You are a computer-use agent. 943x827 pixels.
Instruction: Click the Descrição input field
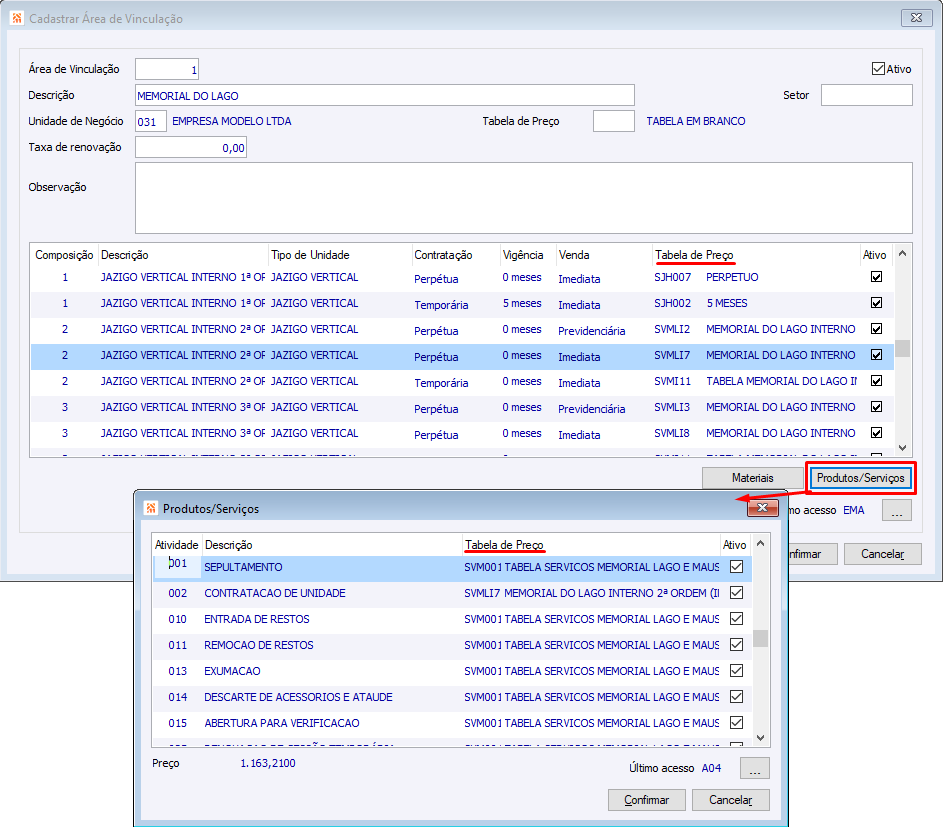pyautogui.click(x=384, y=95)
